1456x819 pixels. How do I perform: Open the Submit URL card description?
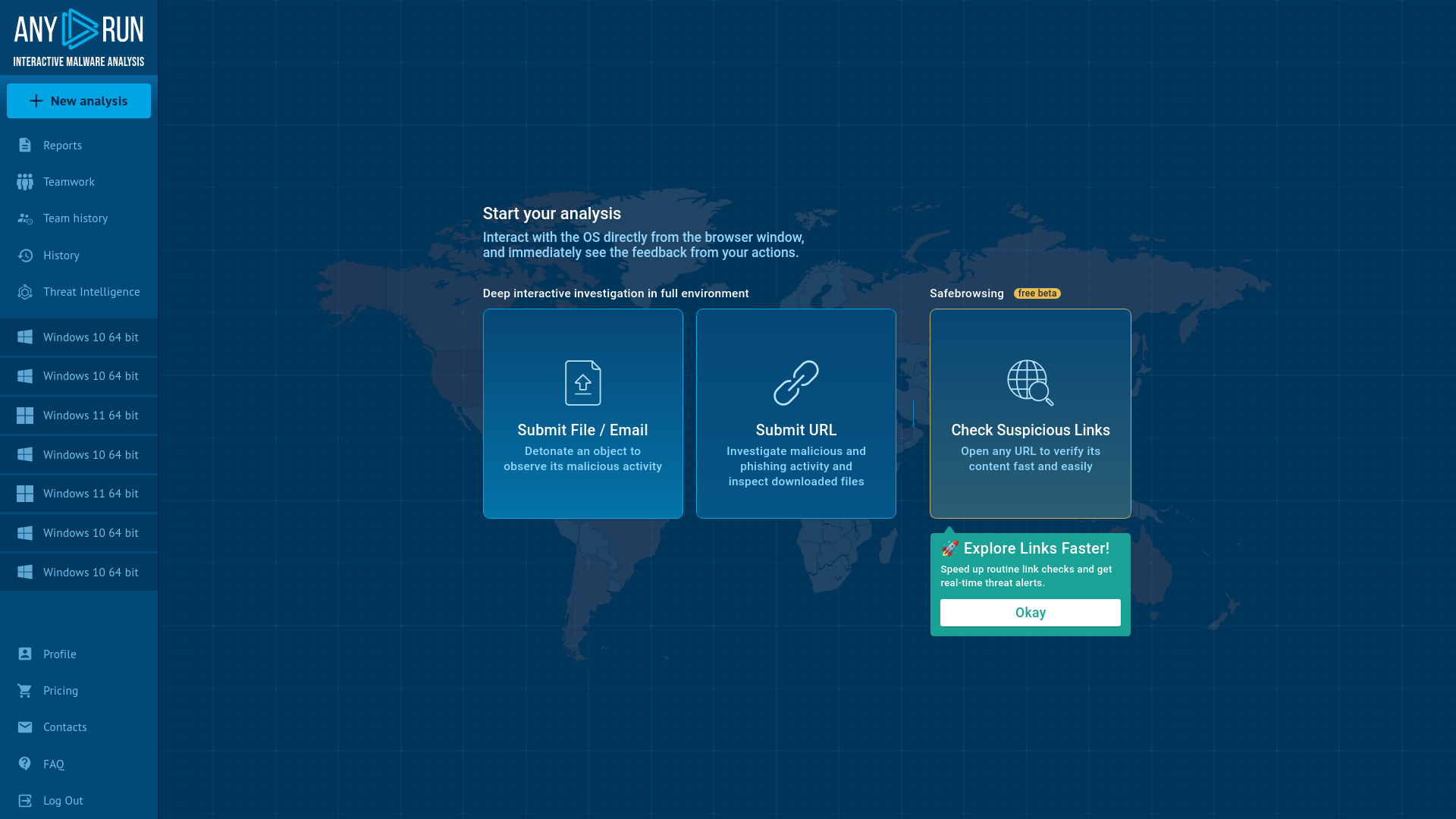tap(795, 466)
